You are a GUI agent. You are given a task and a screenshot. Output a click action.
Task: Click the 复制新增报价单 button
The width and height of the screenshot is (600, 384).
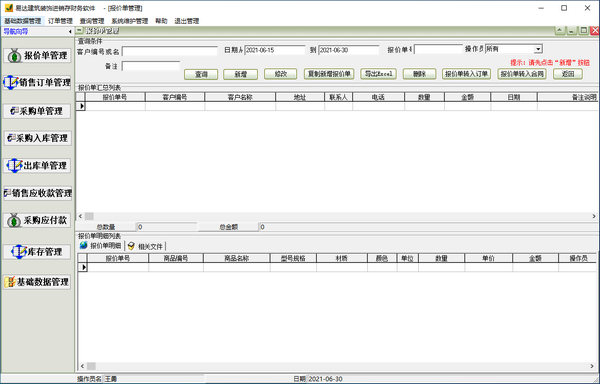coord(329,74)
